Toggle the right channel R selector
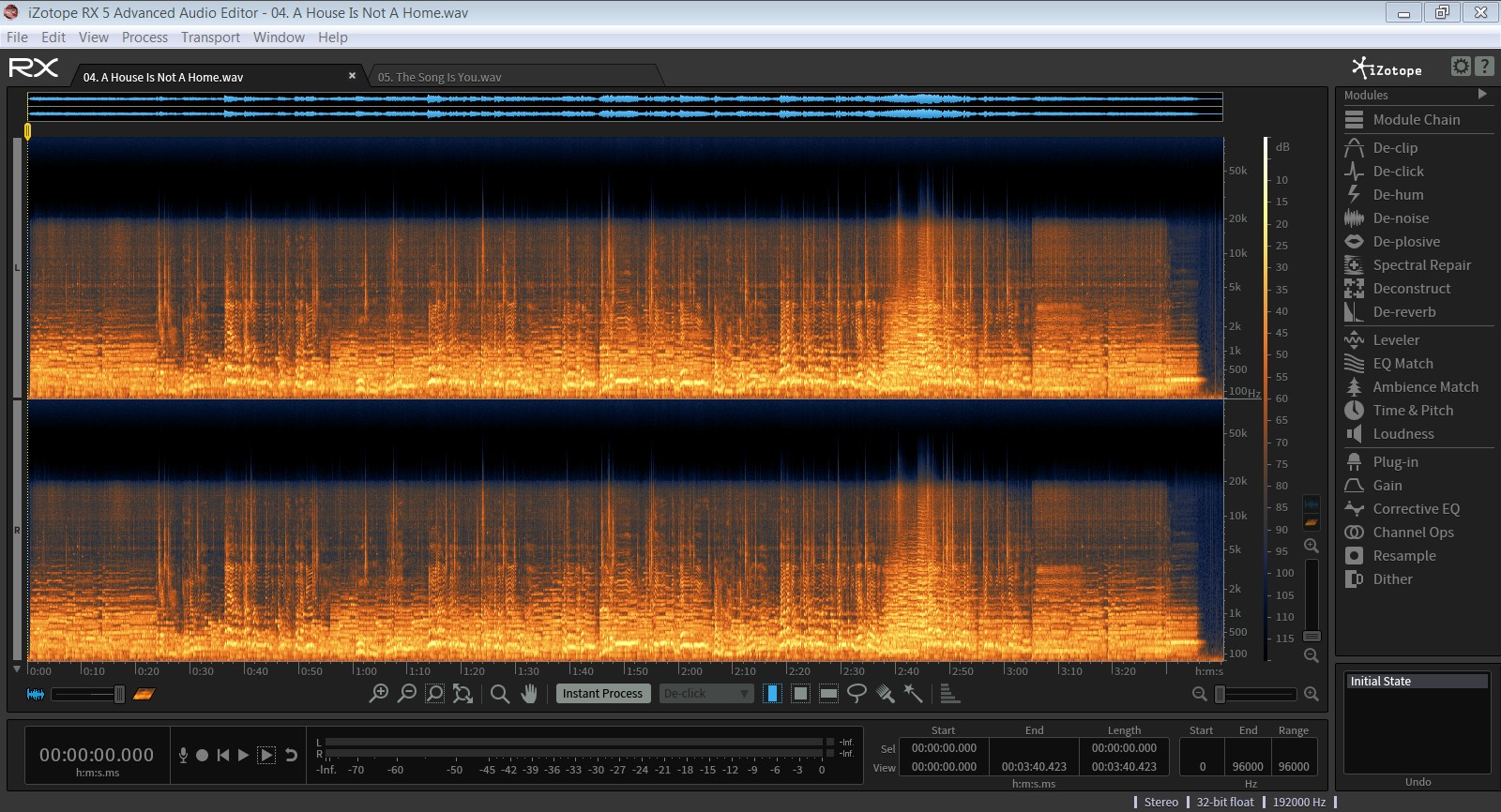The width and height of the screenshot is (1501, 812). (17, 531)
